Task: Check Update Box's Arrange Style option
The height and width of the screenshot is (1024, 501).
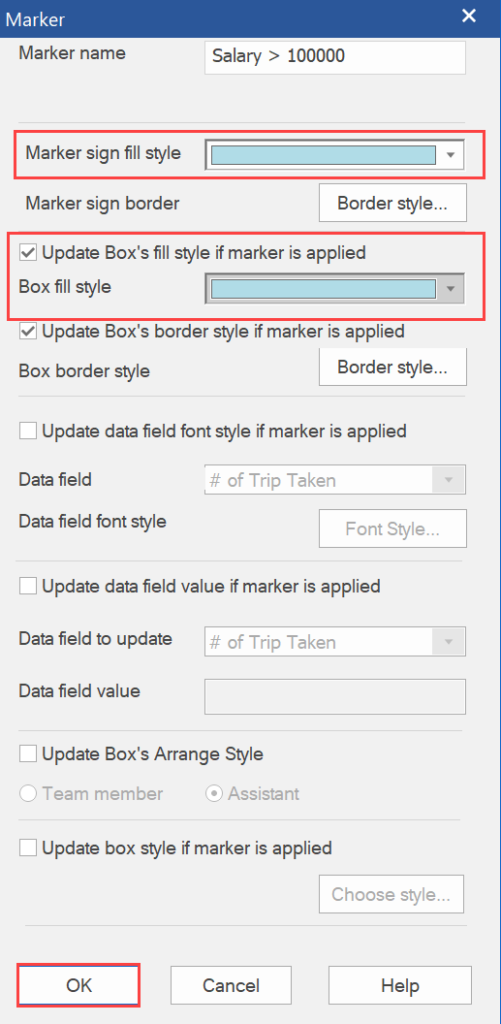Action: point(28,754)
